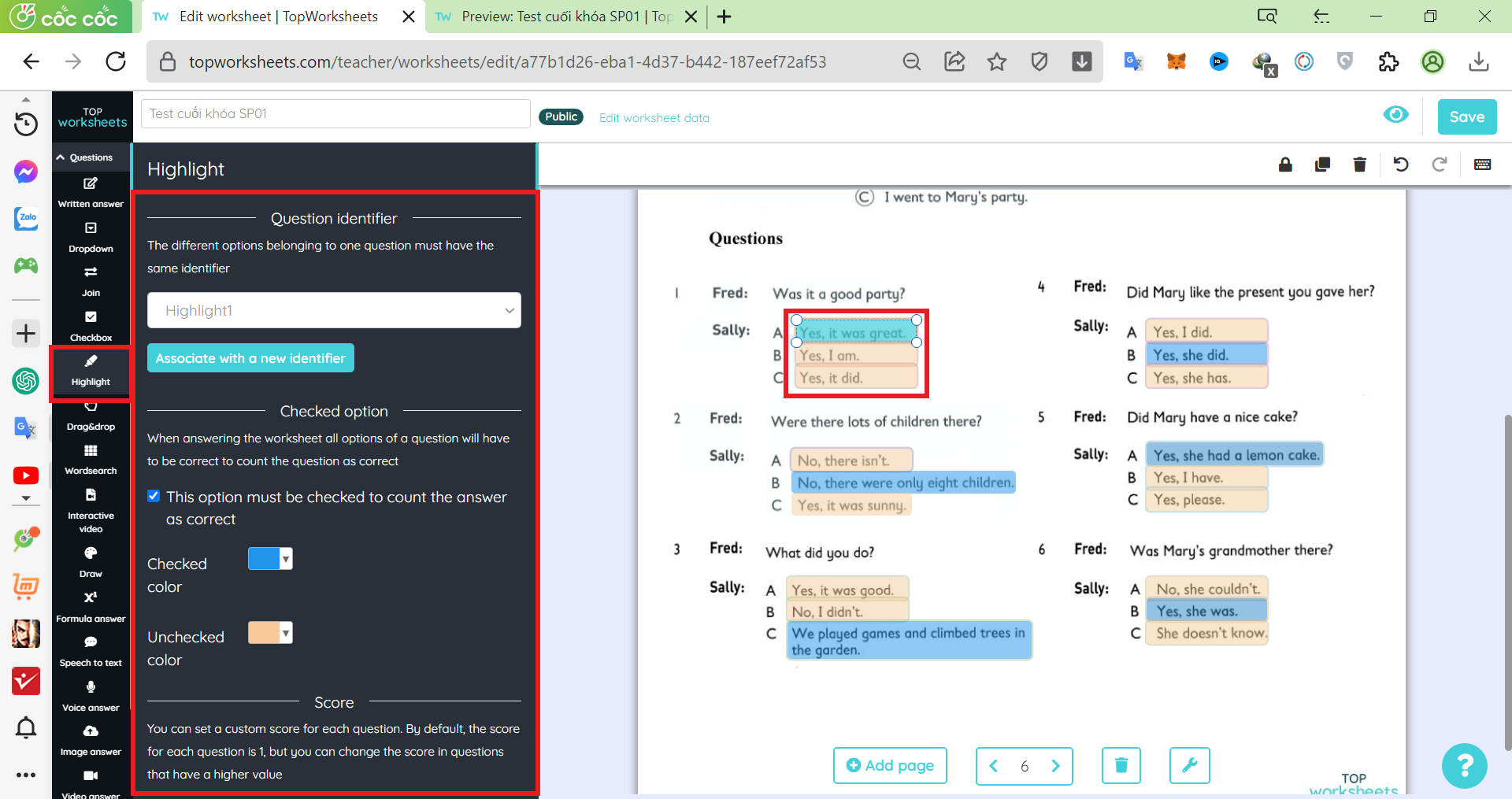Open the Unchecked color dropdown
1512x799 pixels.
(x=286, y=632)
